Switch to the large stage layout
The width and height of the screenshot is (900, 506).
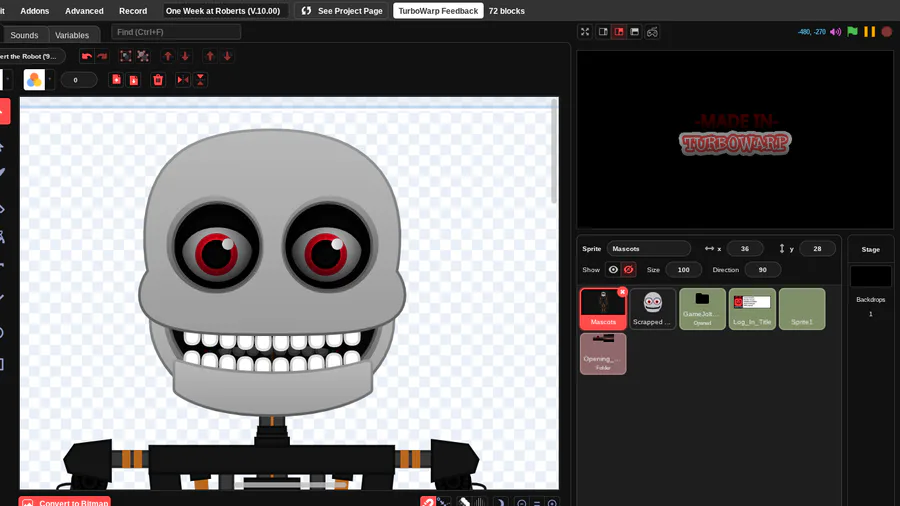coord(619,32)
